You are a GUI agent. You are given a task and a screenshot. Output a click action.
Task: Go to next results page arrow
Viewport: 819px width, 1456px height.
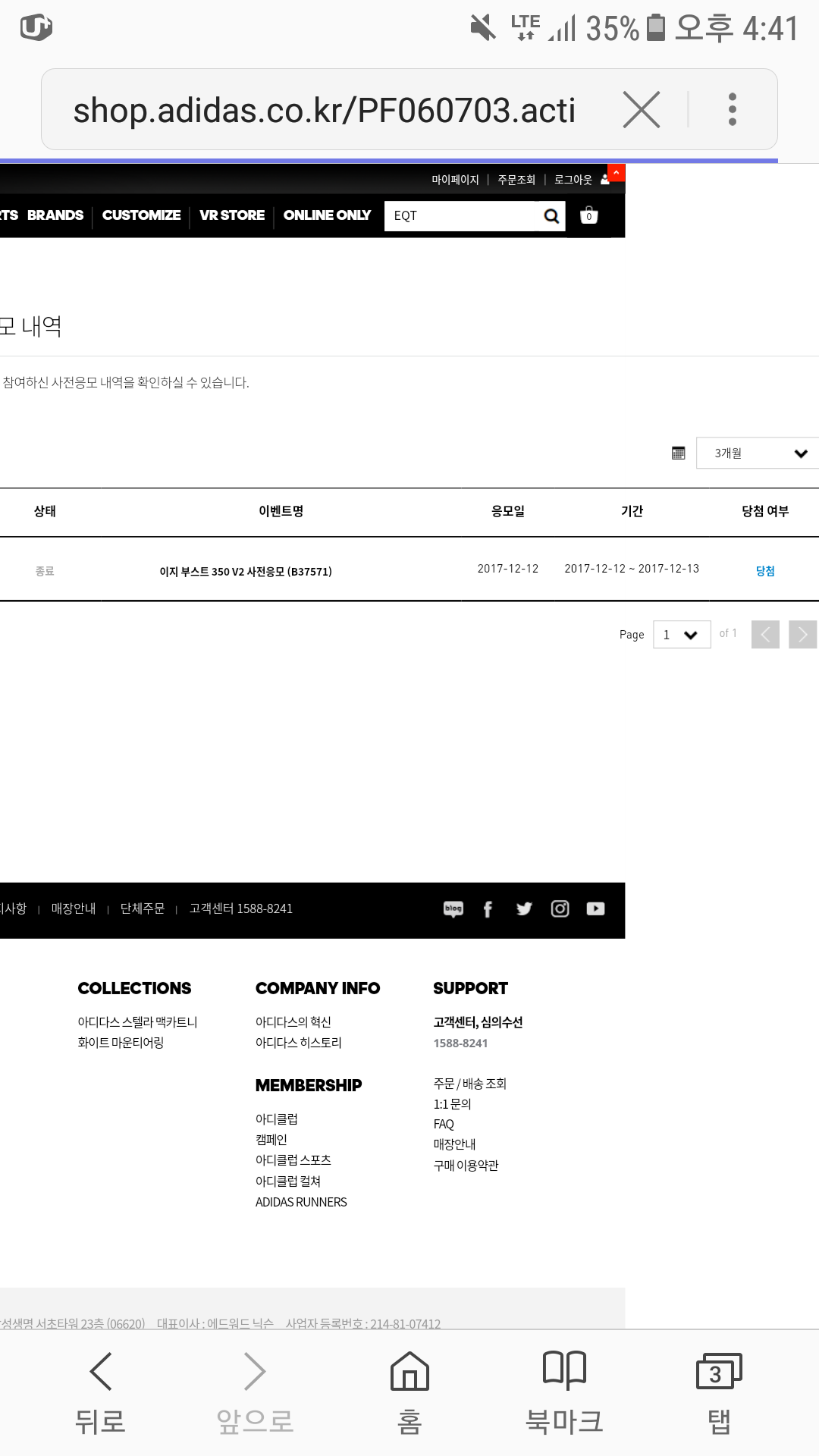pyautogui.click(x=802, y=634)
